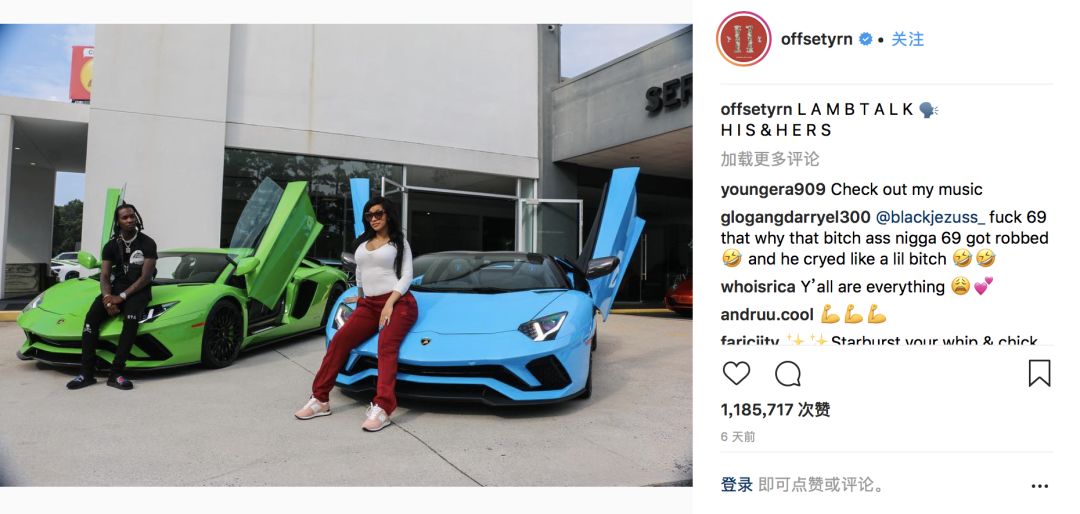Follow offsetyrn via the 关注 link

tap(907, 39)
